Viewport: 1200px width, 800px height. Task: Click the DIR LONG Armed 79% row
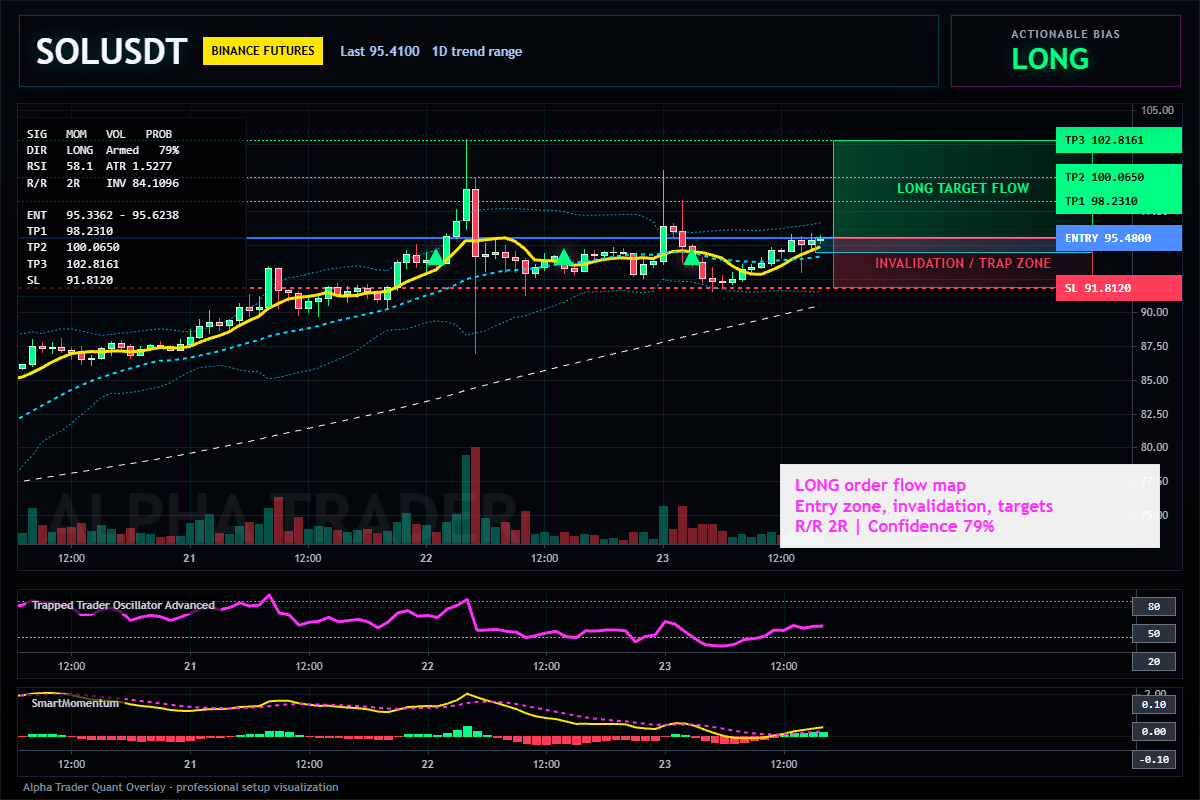(x=103, y=150)
